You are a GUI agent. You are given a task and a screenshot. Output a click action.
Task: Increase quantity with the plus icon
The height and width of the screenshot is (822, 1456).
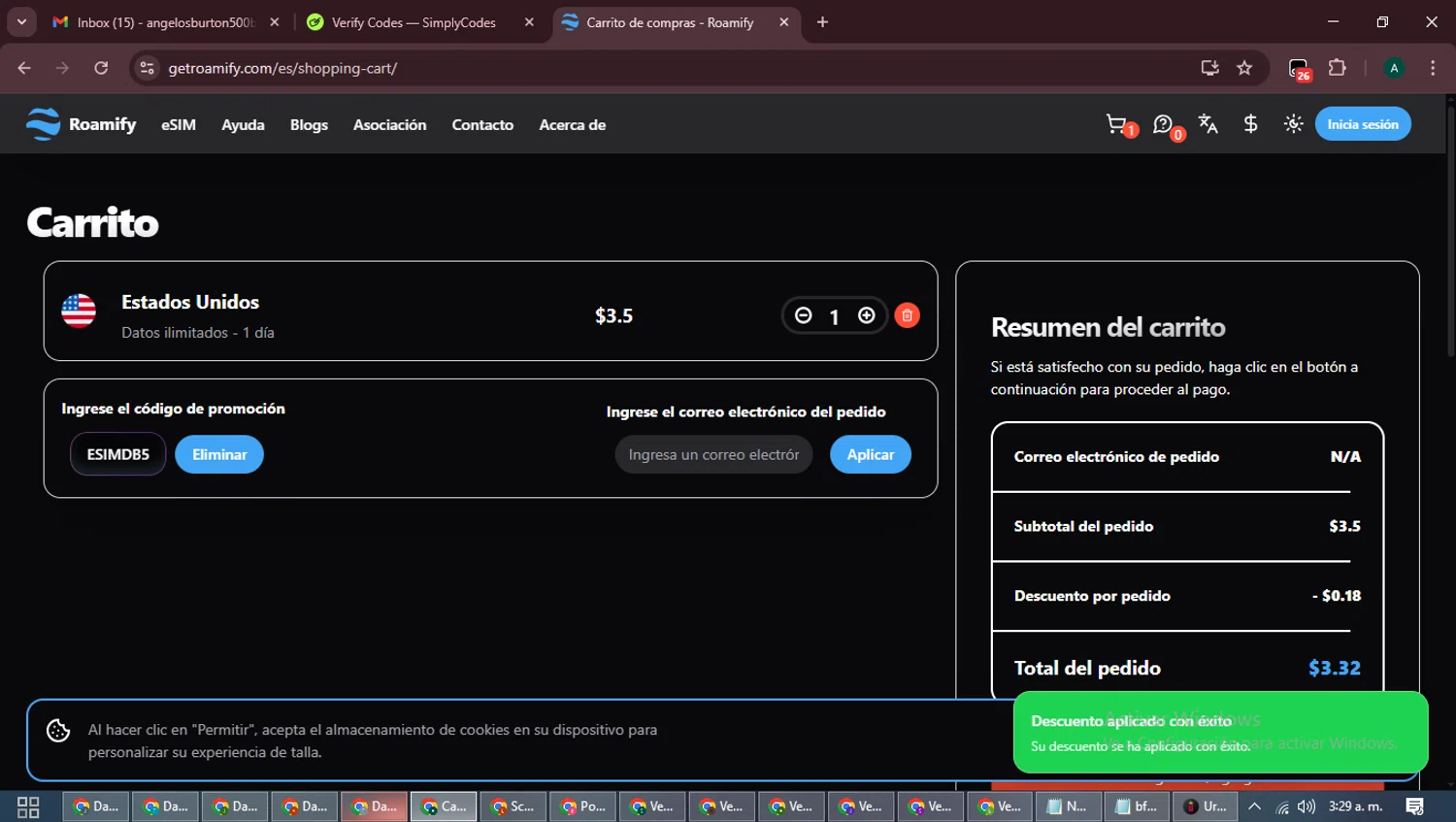[867, 315]
